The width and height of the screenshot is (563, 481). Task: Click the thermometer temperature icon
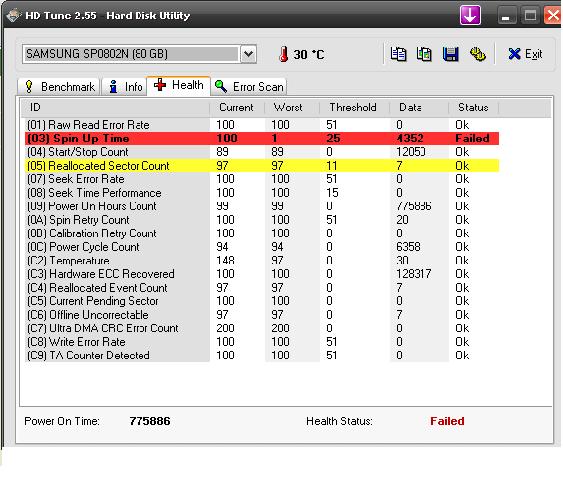284,55
